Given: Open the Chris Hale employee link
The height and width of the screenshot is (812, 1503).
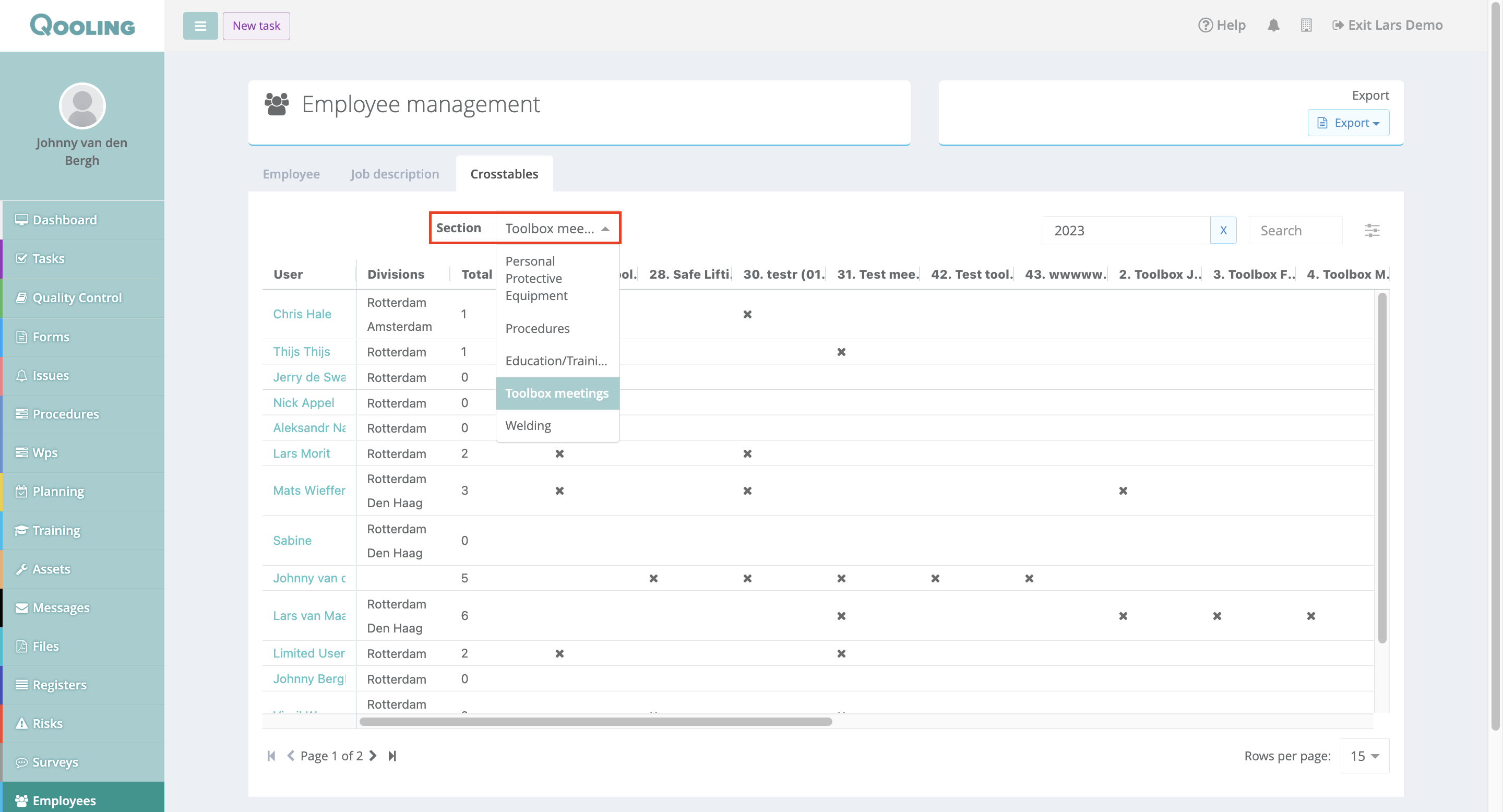Looking at the screenshot, I should [x=302, y=314].
